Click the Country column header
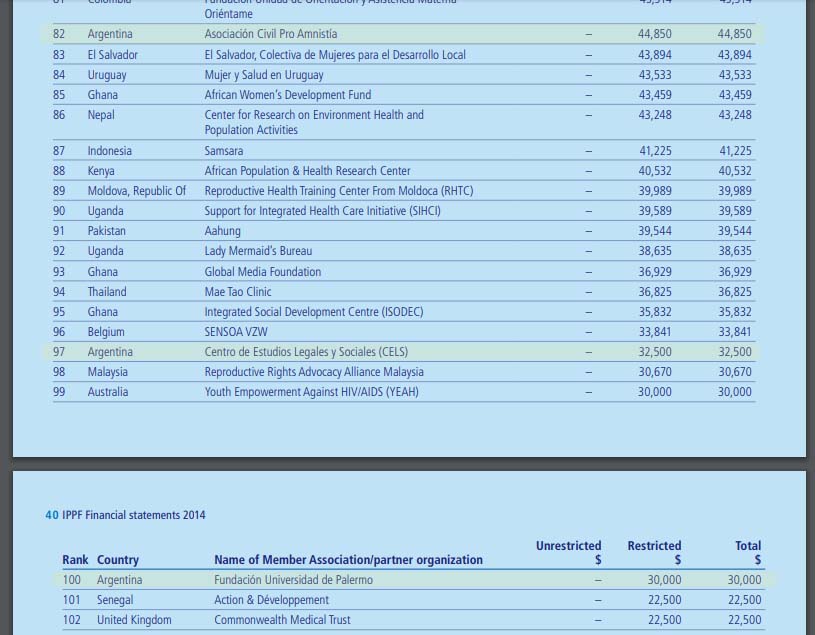Screen dimensions: 815x635 (118, 560)
